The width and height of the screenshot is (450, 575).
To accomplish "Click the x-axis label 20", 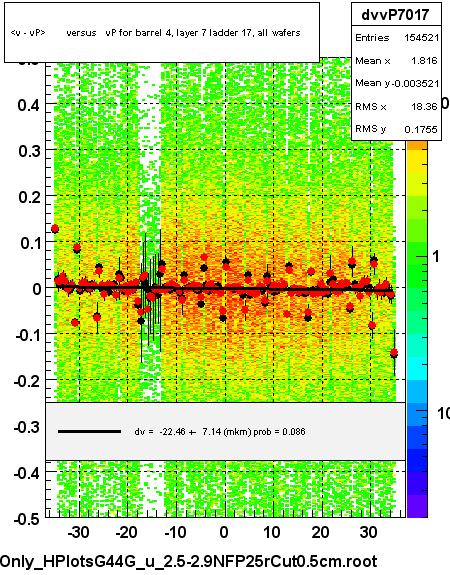I will coord(320,532).
